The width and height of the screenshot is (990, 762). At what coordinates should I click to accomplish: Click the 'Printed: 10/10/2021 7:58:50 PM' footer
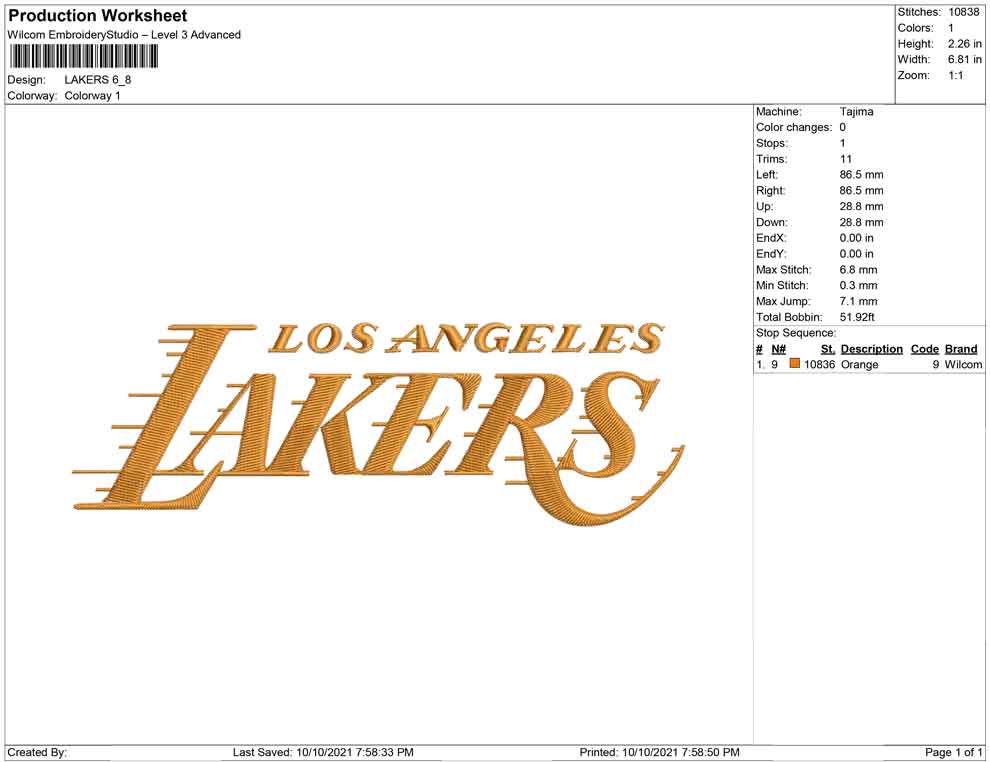(659, 752)
